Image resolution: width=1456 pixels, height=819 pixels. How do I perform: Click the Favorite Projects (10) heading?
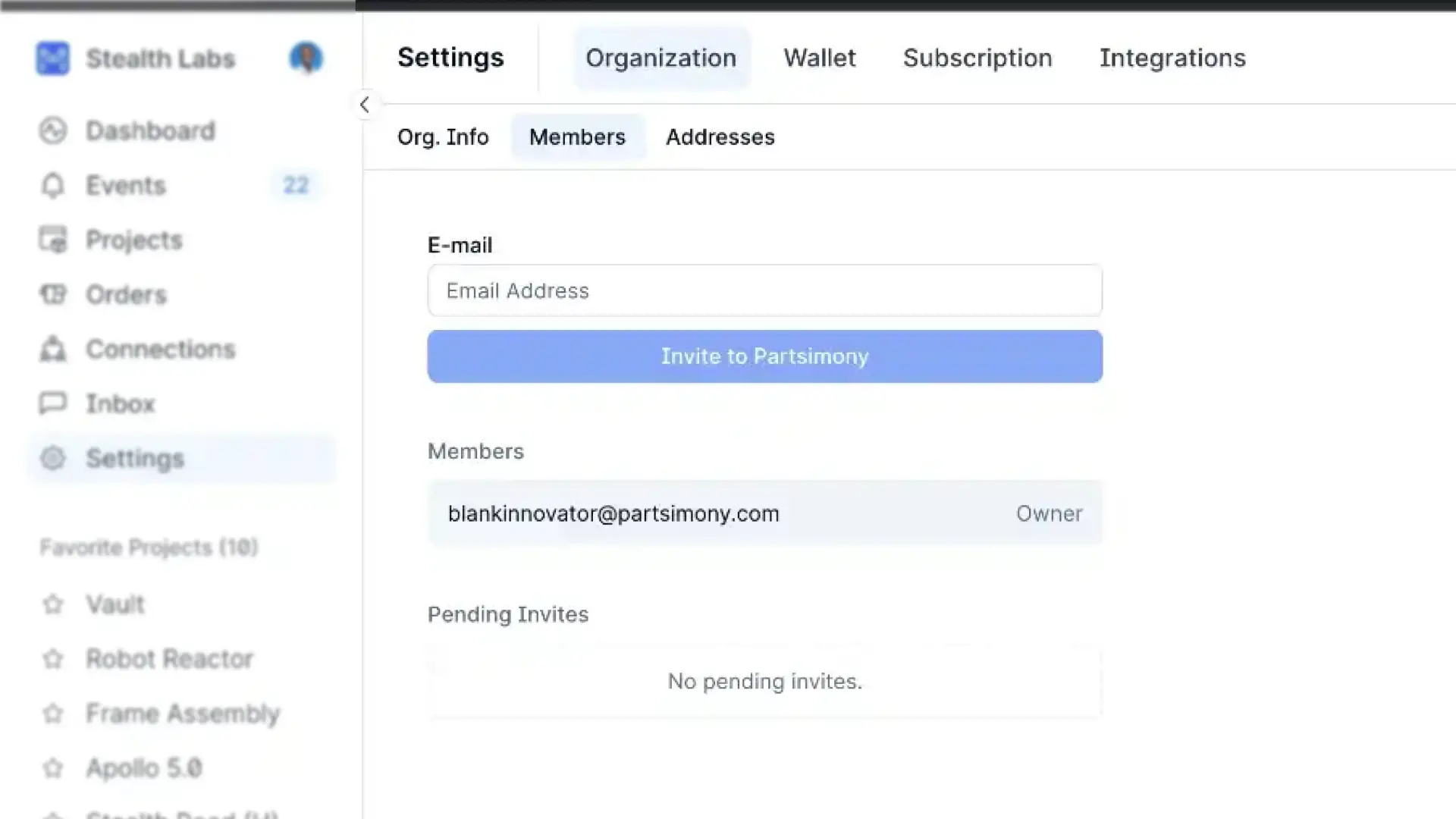(149, 548)
